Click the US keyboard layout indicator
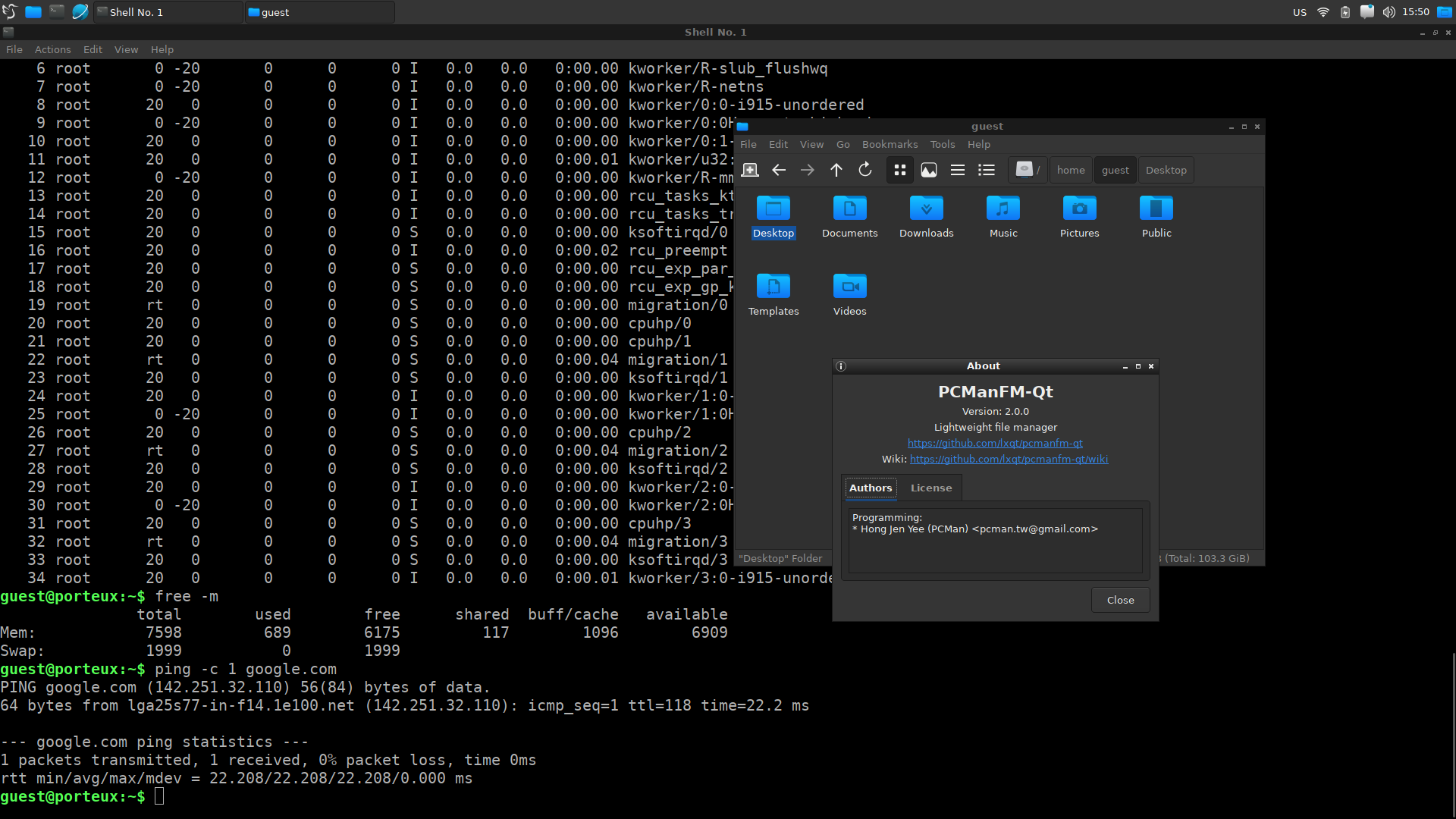This screenshot has height=819, width=1456. click(1299, 12)
